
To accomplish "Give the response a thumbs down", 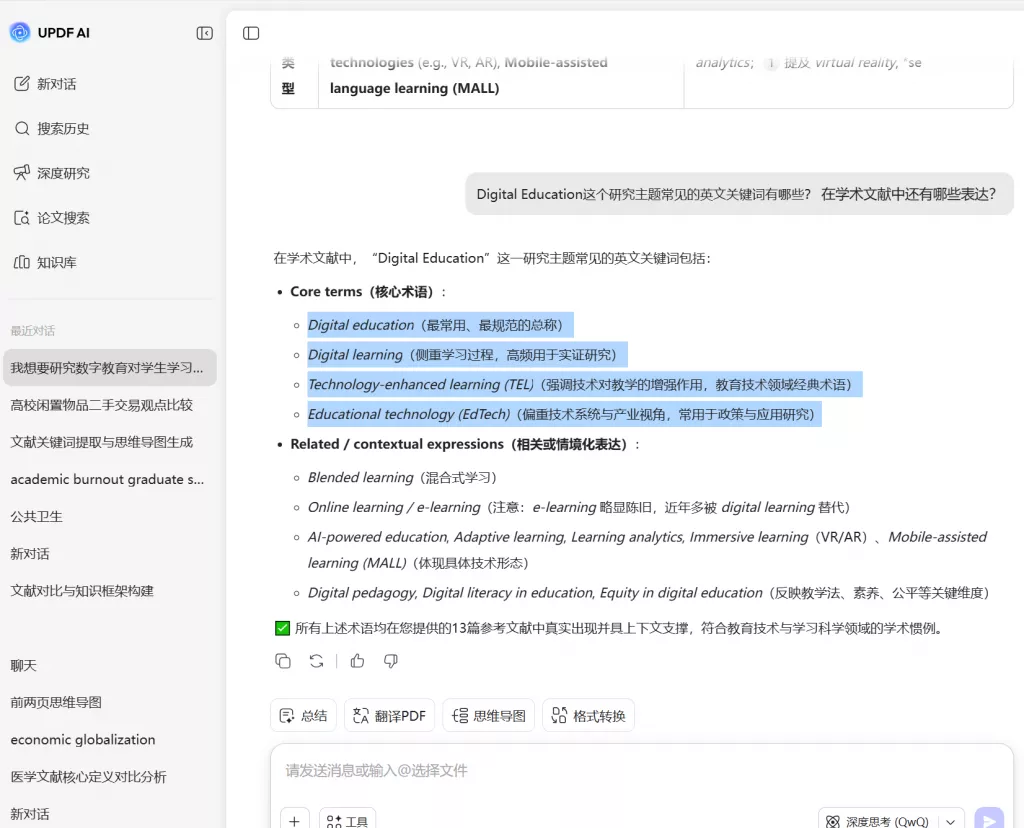I will (390, 661).
